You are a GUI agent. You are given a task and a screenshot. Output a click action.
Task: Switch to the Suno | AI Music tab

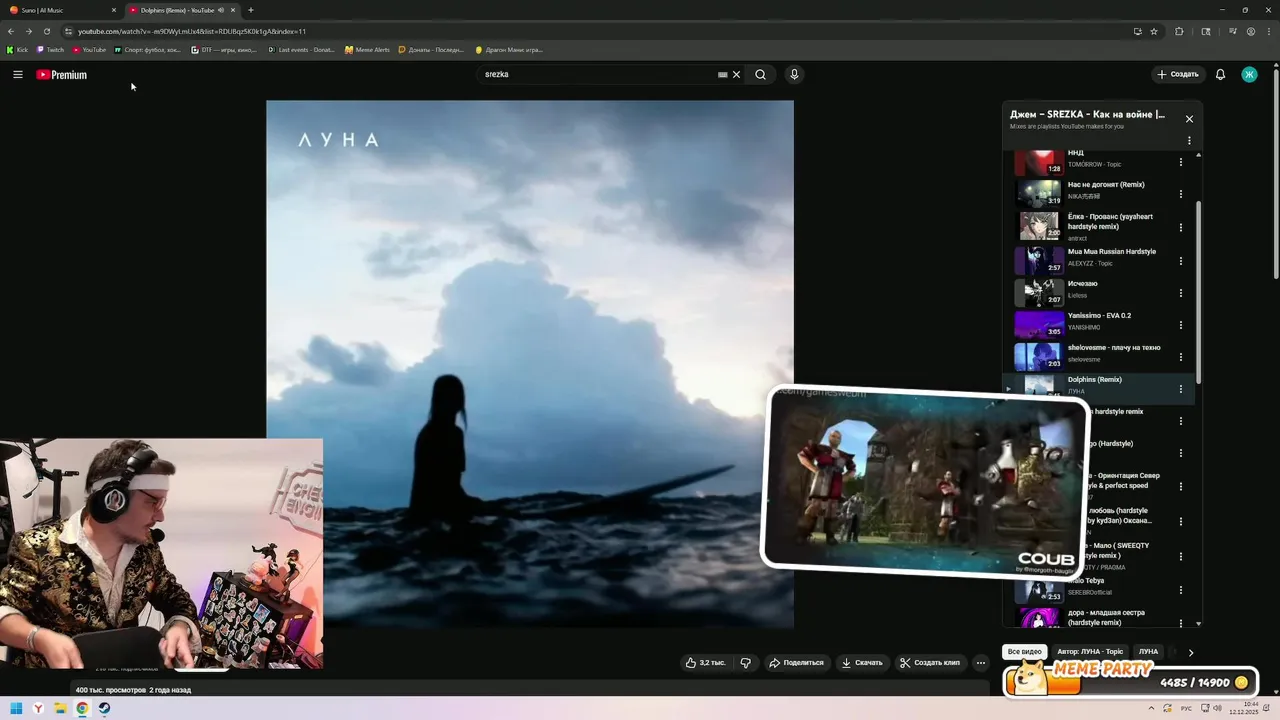pyautogui.click(x=62, y=10)
